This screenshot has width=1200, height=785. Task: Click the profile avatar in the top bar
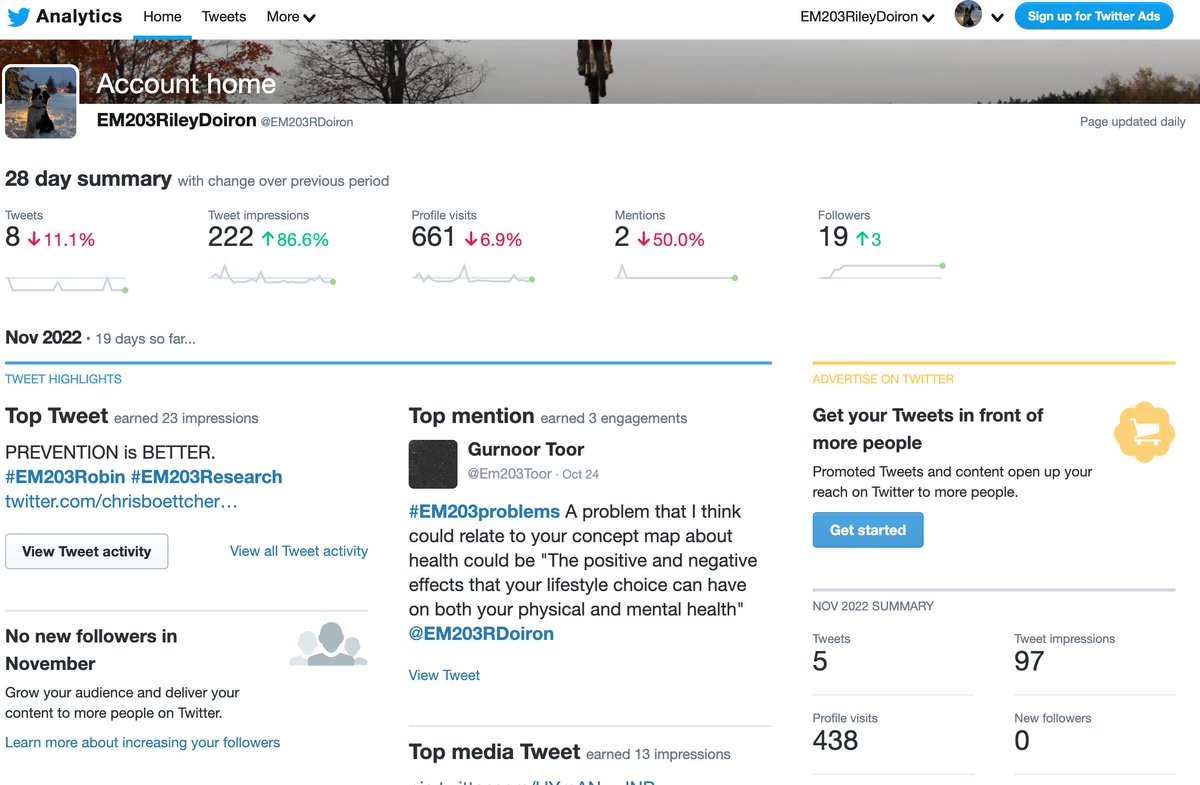[968, 15]
